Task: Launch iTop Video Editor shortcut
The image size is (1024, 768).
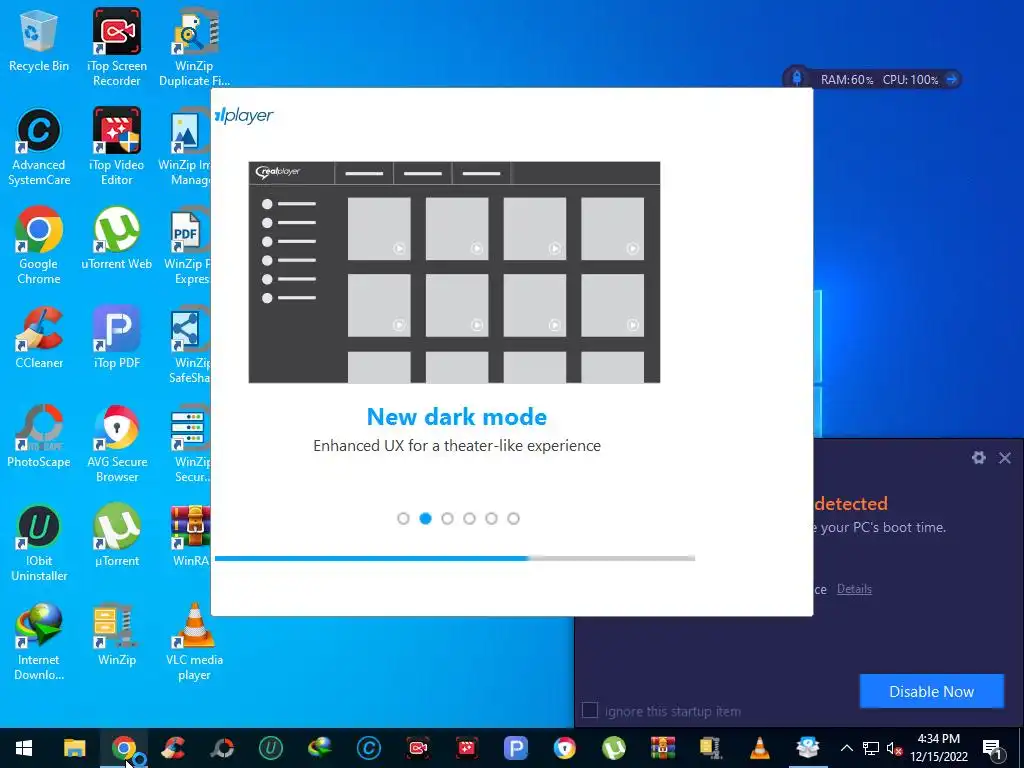Action: 116,146
